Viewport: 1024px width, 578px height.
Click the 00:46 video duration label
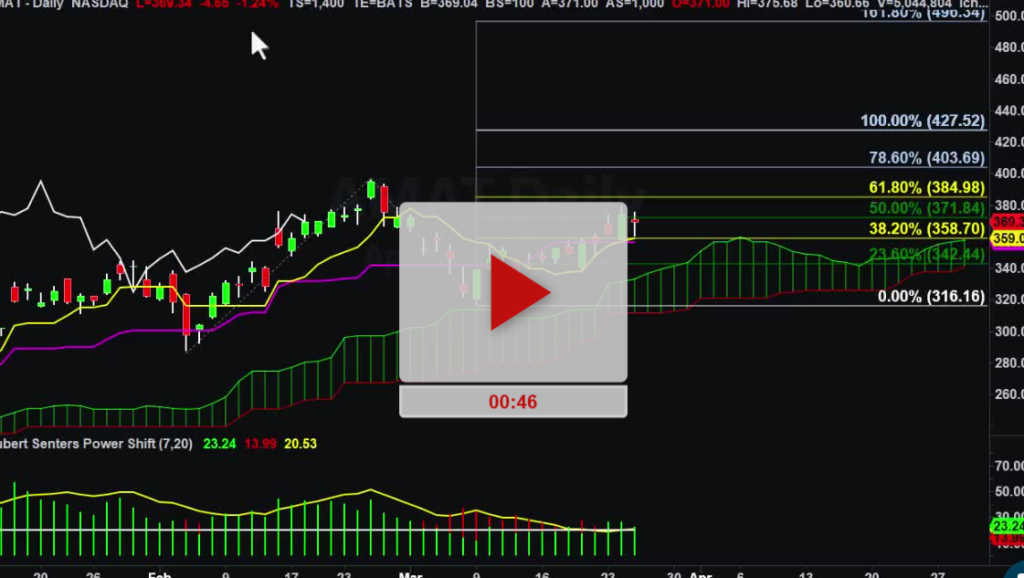[513, 401]
